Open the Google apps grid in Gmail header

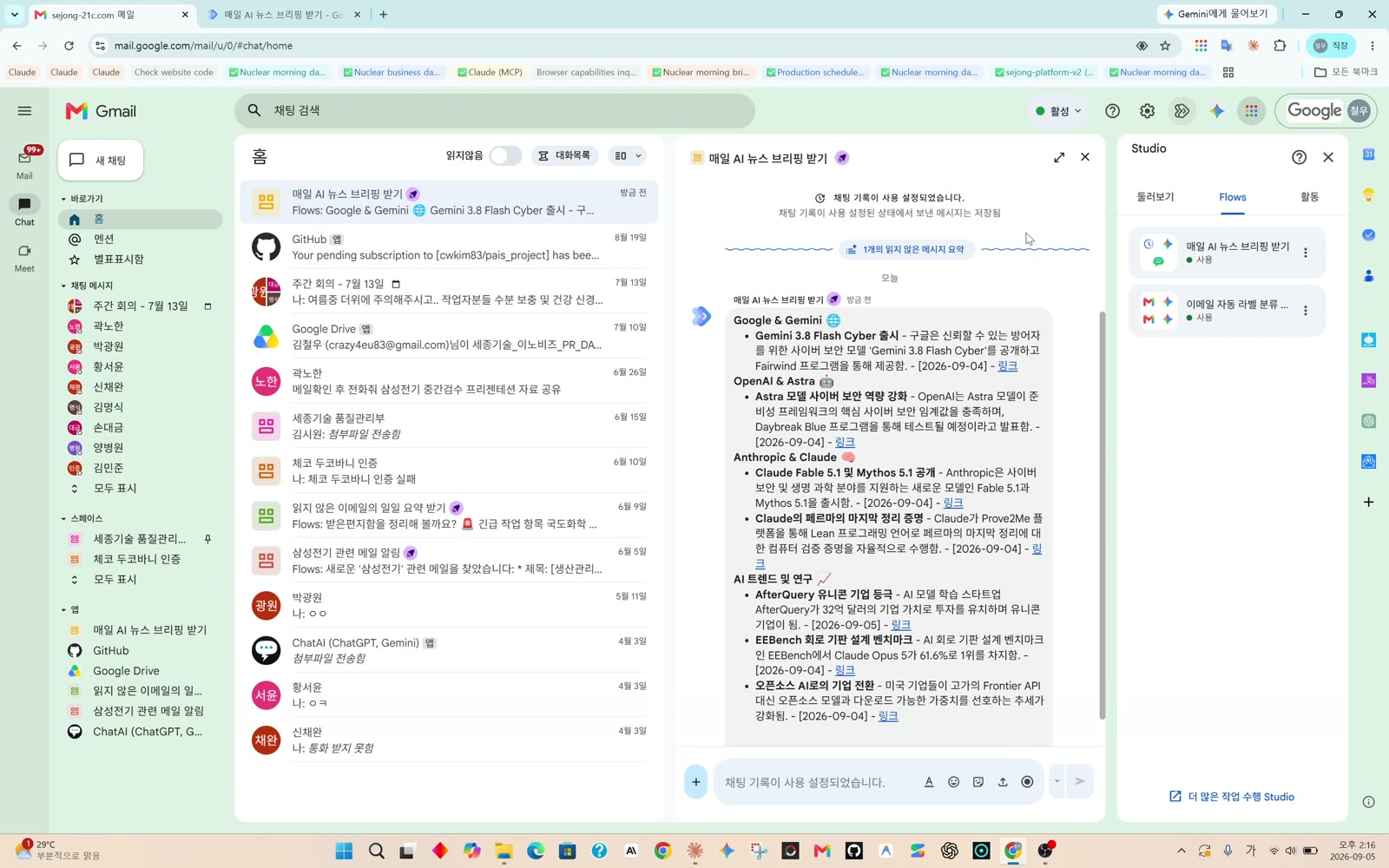point(1251,111)
